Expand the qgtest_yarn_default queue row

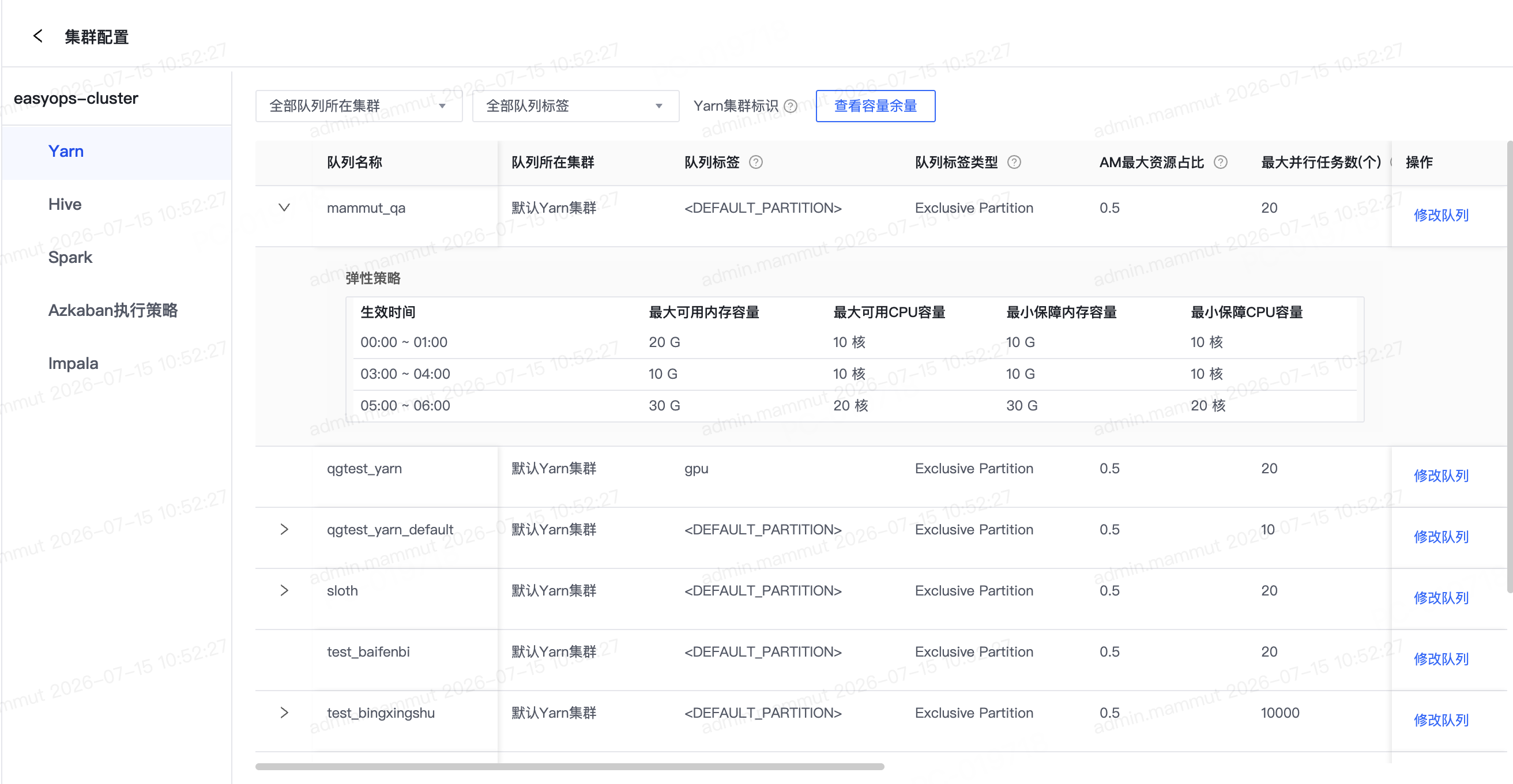click(284, 529)
